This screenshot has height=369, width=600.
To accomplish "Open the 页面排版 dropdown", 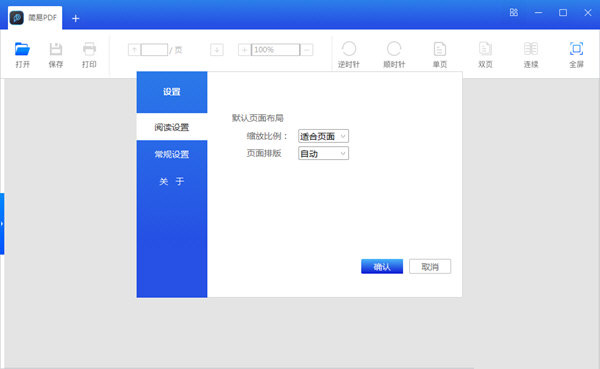I will pyautogui.click(x=323, y=153).
